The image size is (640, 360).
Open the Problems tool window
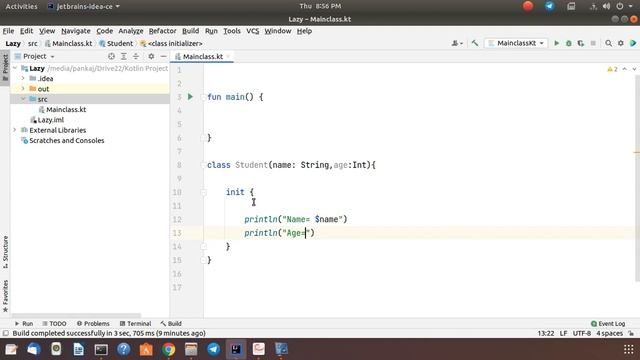point(93,324)
